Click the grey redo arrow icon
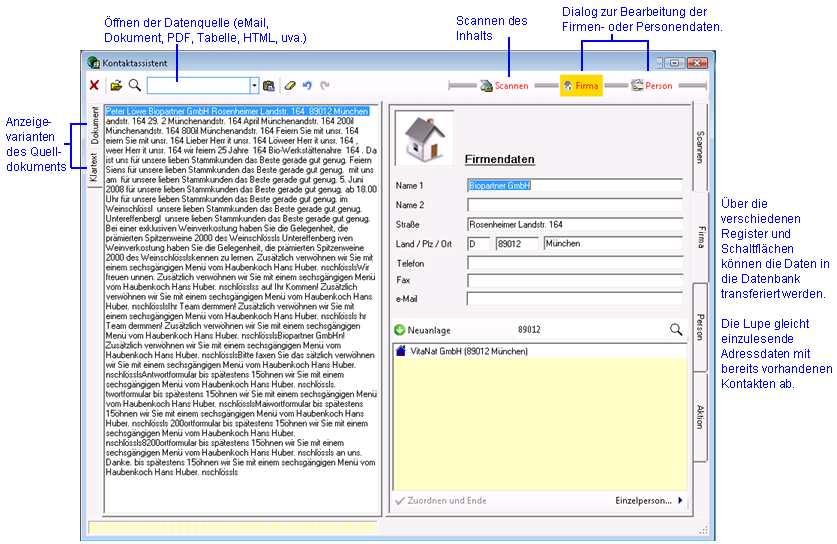This screenshot has width=837, height=544. (x=325, y=85)
